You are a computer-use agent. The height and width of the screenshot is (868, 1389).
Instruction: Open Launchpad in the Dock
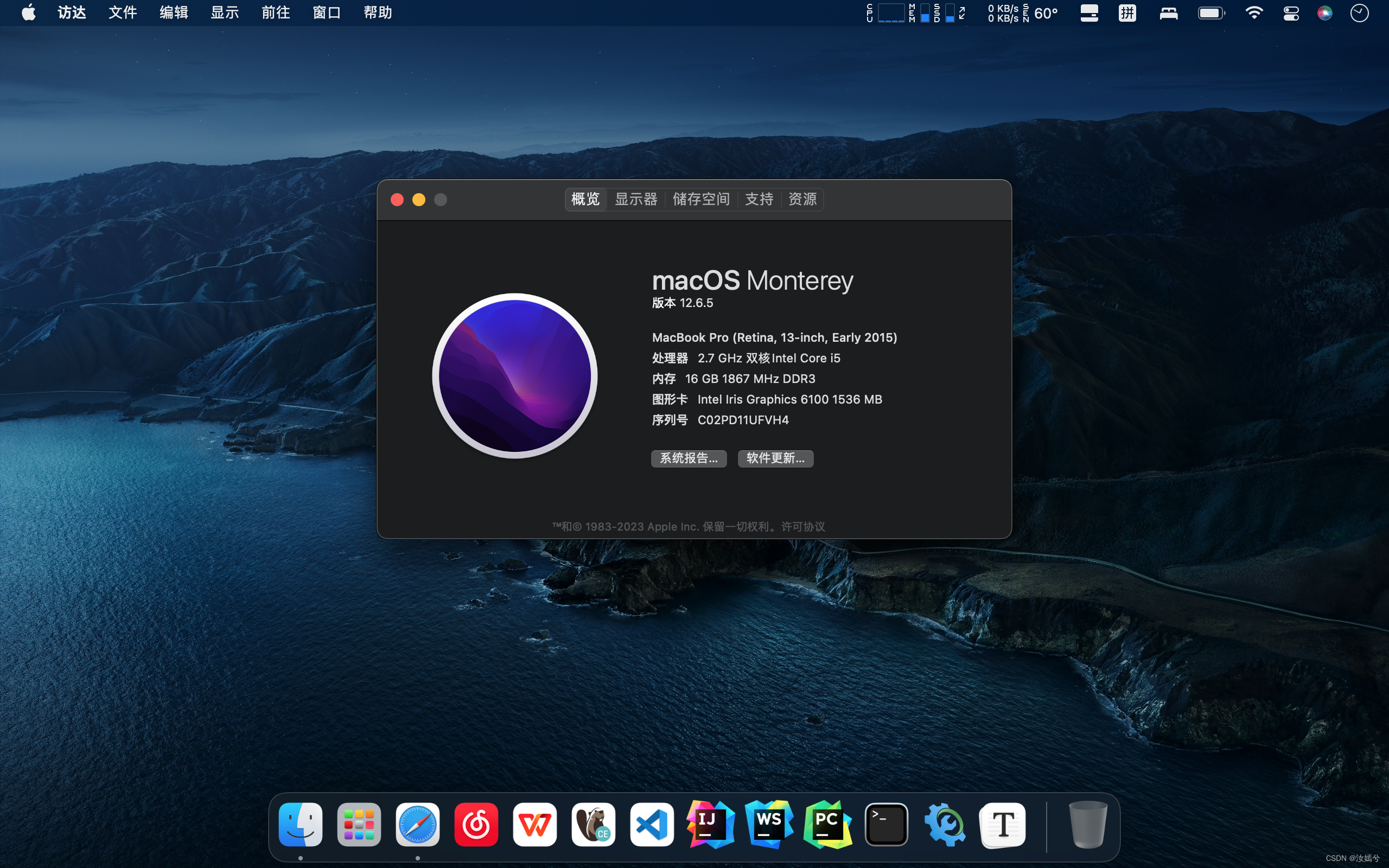[359, 825]
